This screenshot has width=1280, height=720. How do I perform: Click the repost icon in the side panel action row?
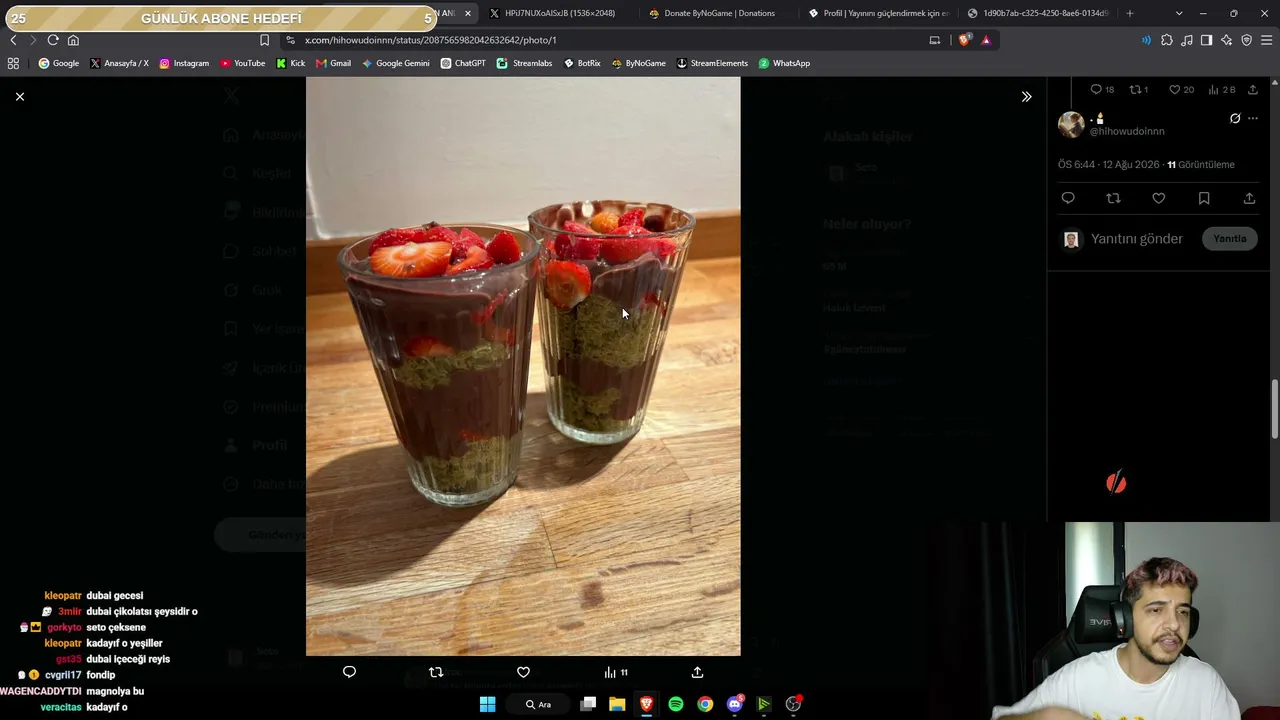coord(1113,198)
